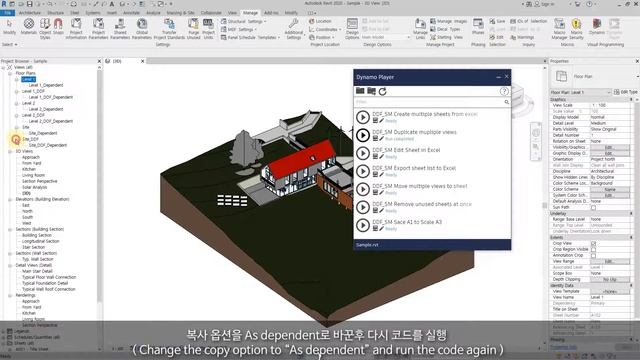The image size is (640, 360).
Task: Open Panel Schedule Templates dropdown
Action: point(250,37)
